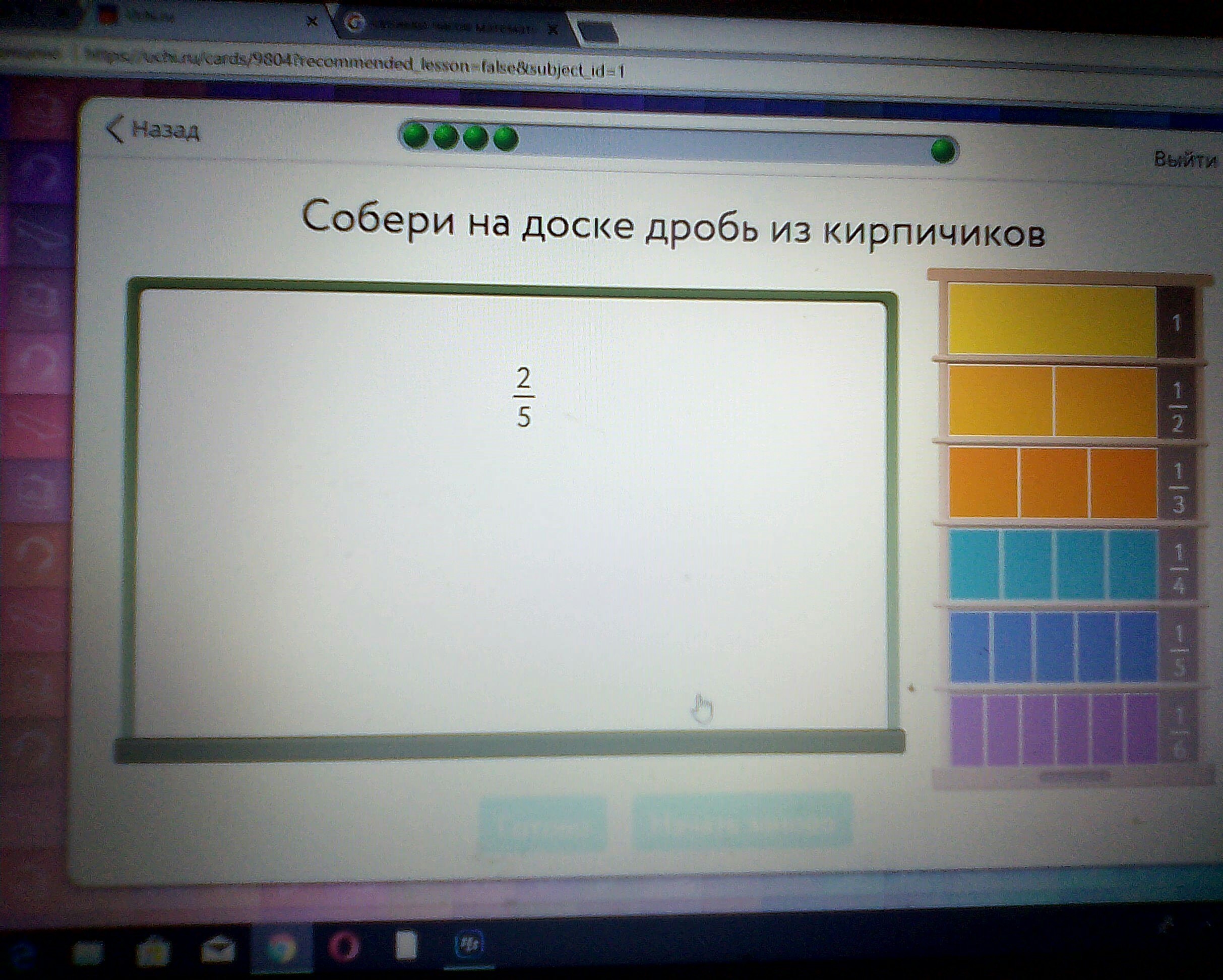Click the last green dot of the progress bar
Viewport: 1223px width, 980px height.
point(943,151)
